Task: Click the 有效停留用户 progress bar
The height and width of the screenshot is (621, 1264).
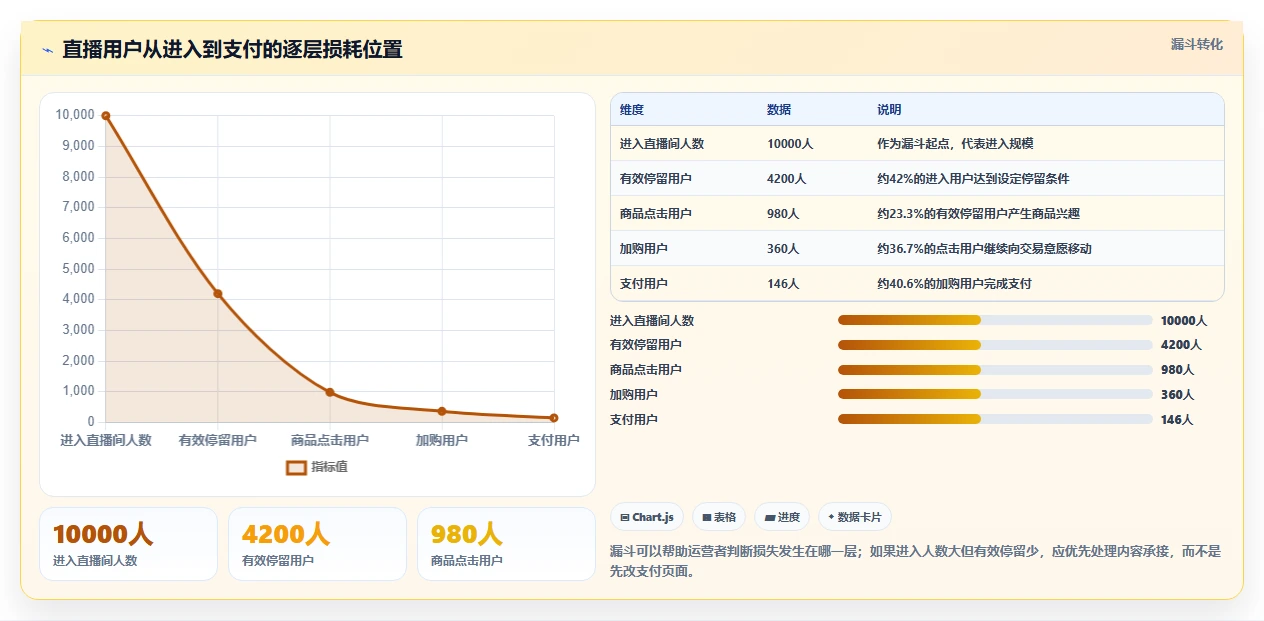Action: (x=995, y=344)
